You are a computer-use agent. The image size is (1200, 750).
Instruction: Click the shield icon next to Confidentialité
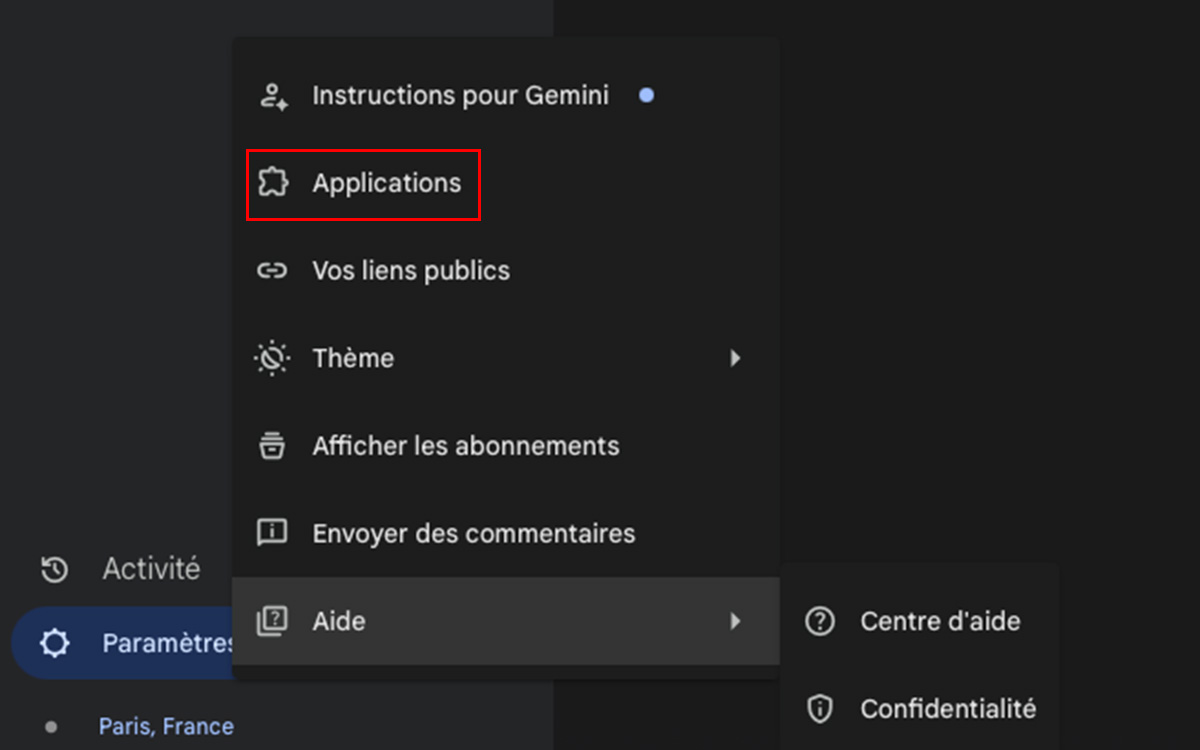tap(819, 709)
